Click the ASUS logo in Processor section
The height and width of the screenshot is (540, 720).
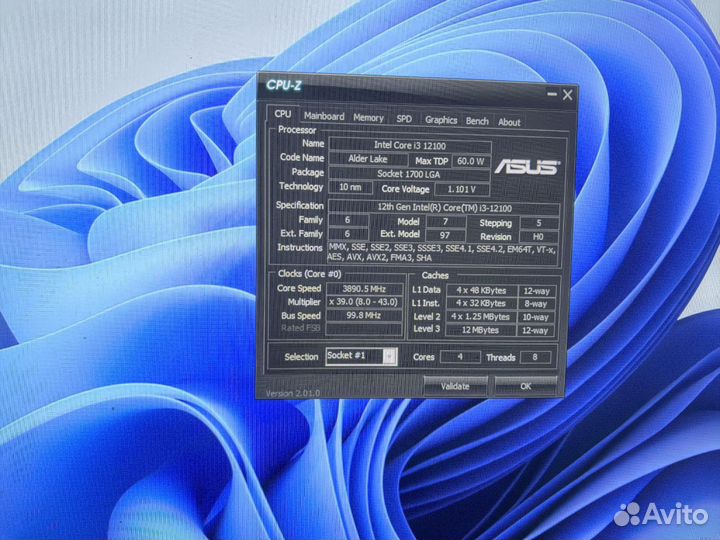point(528,167)
